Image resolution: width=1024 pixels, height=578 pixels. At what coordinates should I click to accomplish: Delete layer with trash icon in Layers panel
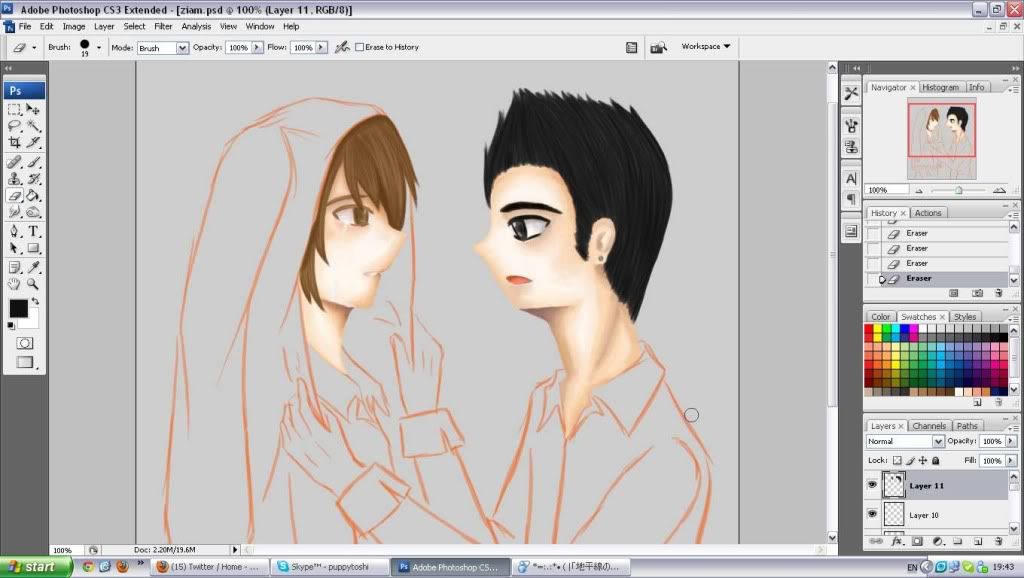(999, 541)
